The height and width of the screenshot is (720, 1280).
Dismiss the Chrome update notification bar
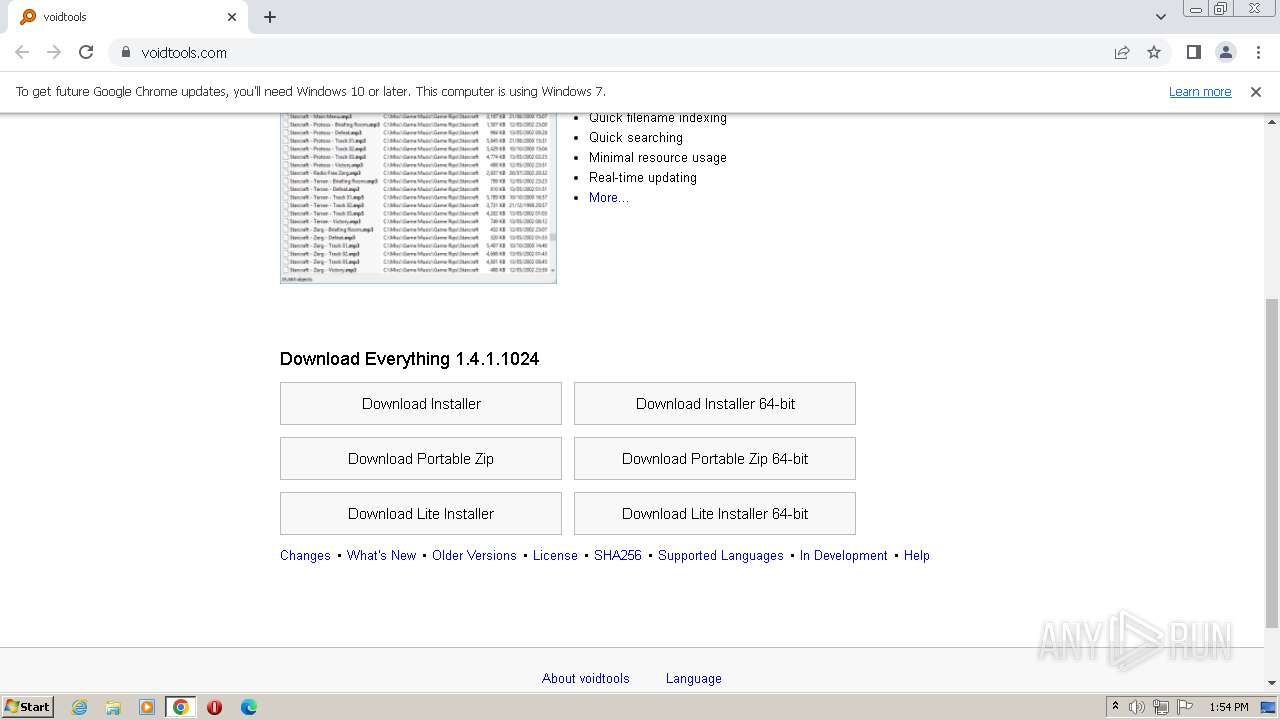click(1255, 91)
